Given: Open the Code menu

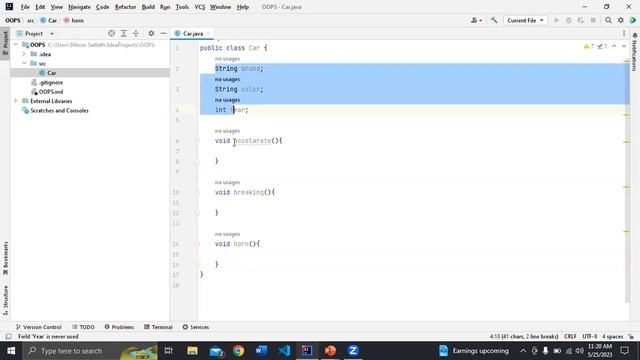Looking at the screenshot, I should pyautogui.click(x=102, y=7).
